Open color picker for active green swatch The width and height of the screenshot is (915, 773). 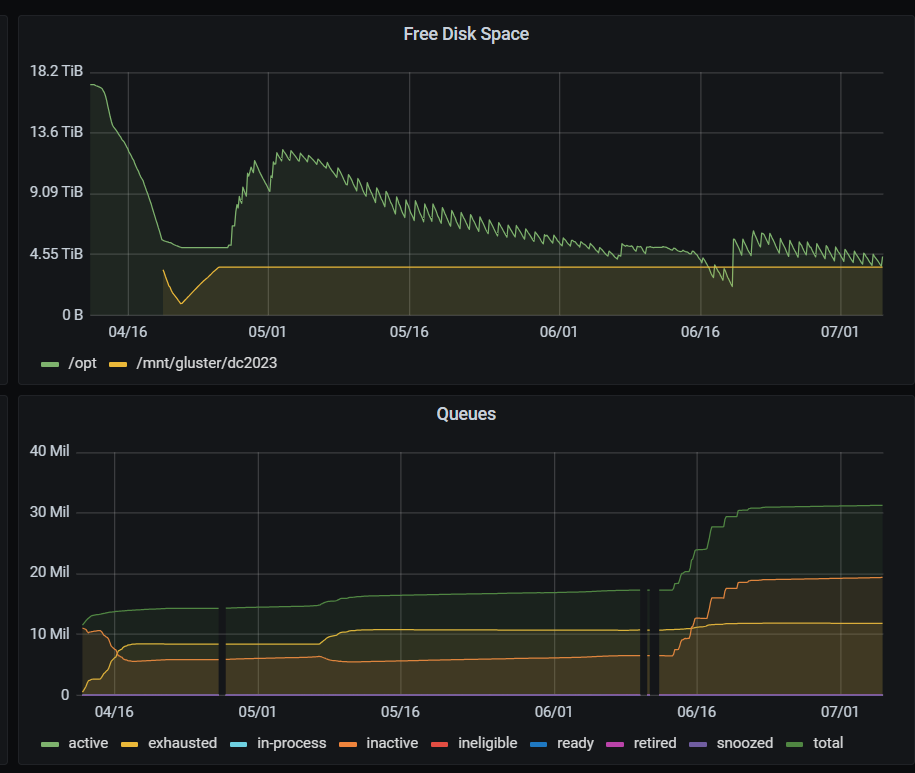click(50, 744)
